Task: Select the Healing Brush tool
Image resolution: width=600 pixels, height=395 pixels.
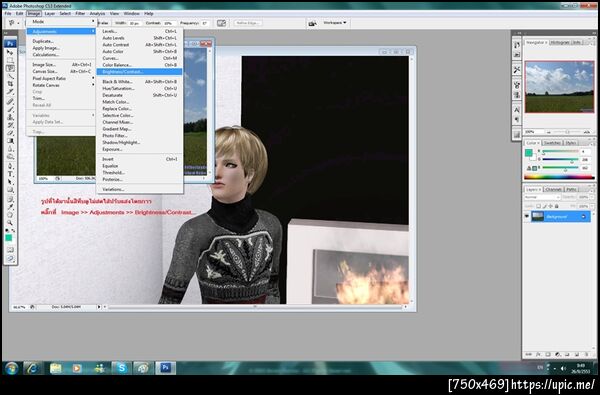Action: 10,101
